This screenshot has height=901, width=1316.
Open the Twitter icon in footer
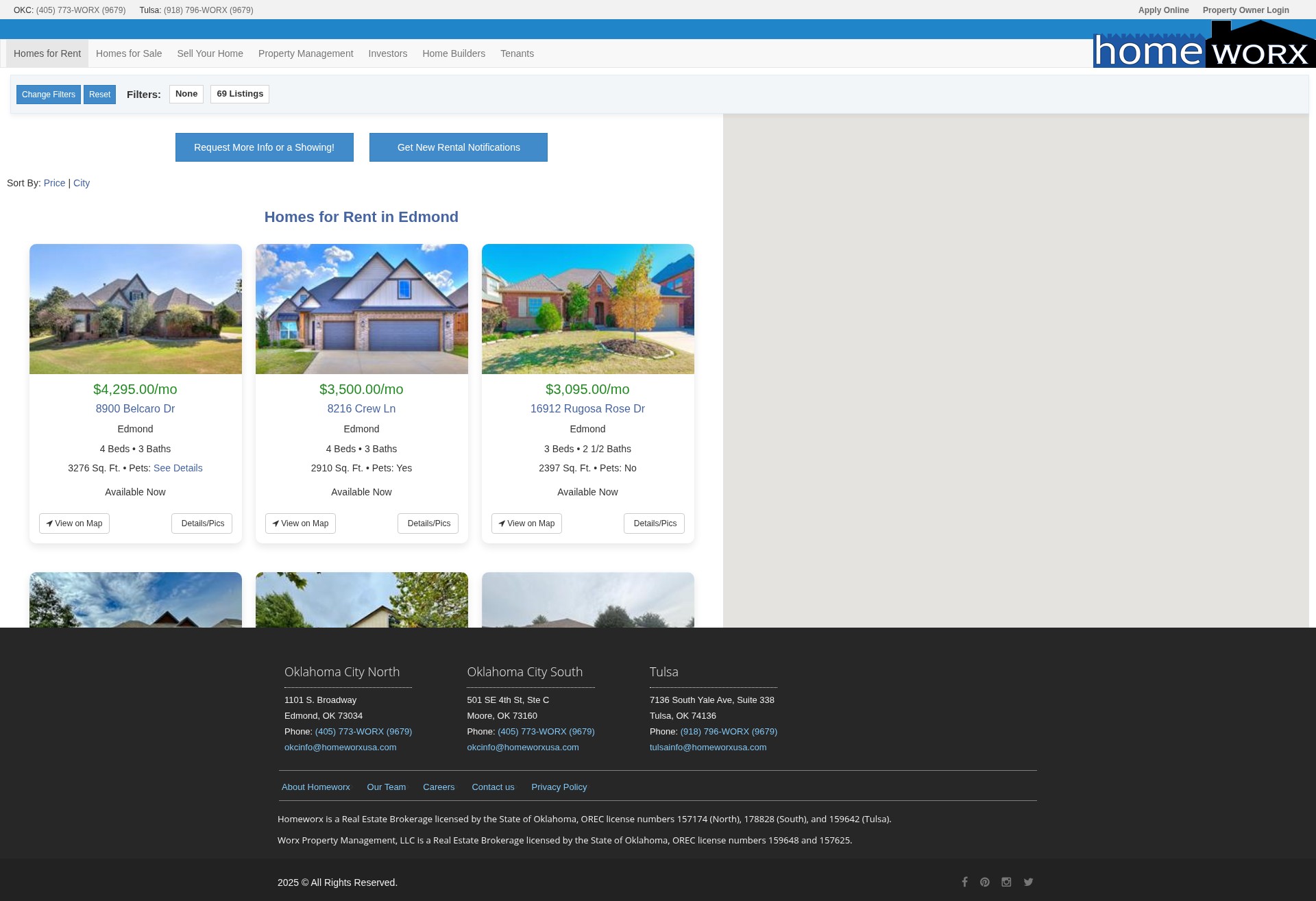coord(1028,882)
